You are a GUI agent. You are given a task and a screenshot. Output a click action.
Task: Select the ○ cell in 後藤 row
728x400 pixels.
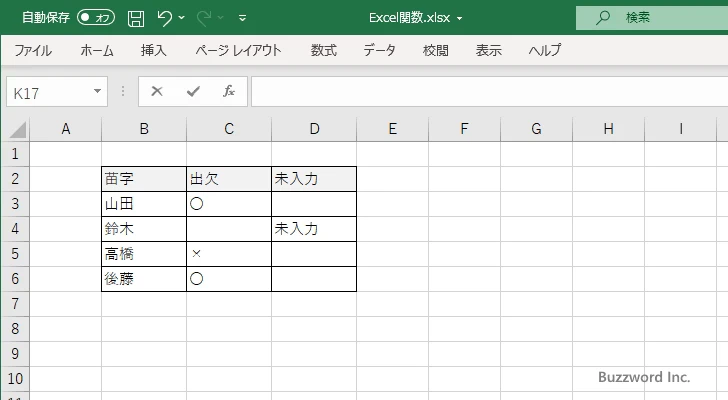229,279
